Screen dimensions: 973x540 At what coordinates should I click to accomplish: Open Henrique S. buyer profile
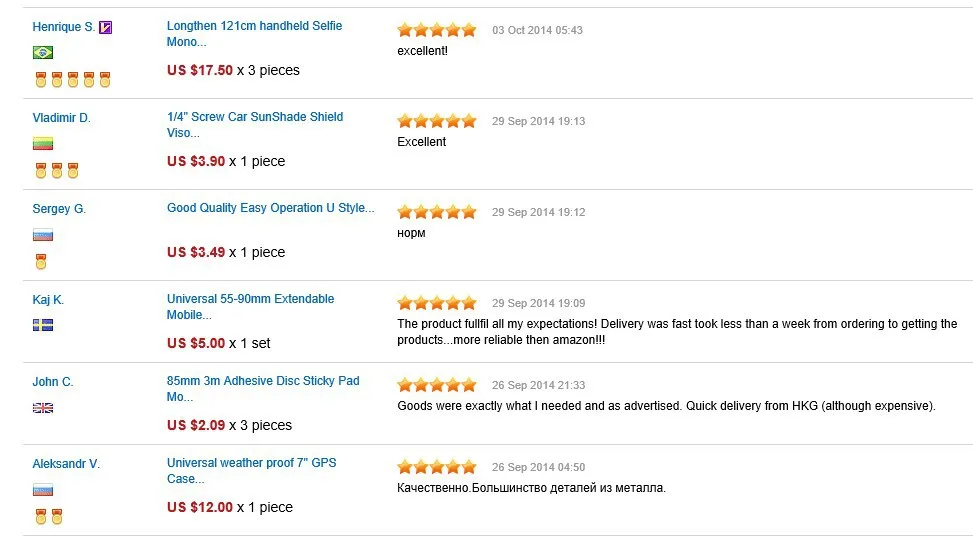click(64, 27)
